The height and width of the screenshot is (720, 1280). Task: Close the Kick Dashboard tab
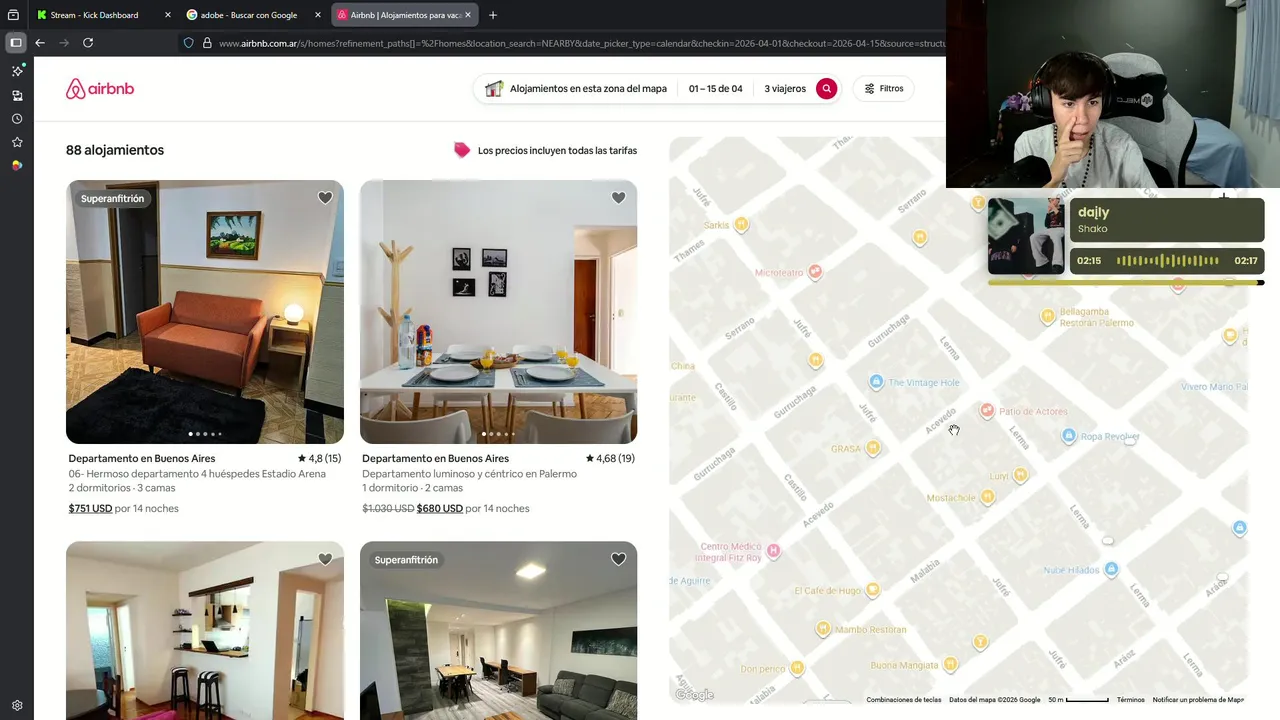coord(167,15)
